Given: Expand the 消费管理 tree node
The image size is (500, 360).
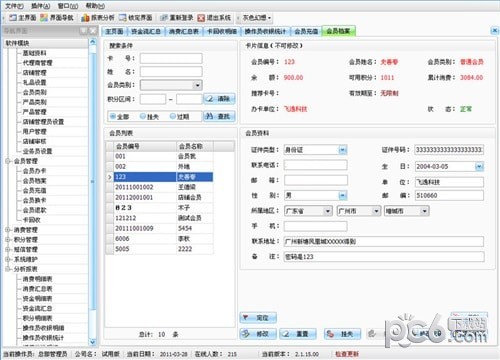Looking at the screenshot, I should [8, 230].
